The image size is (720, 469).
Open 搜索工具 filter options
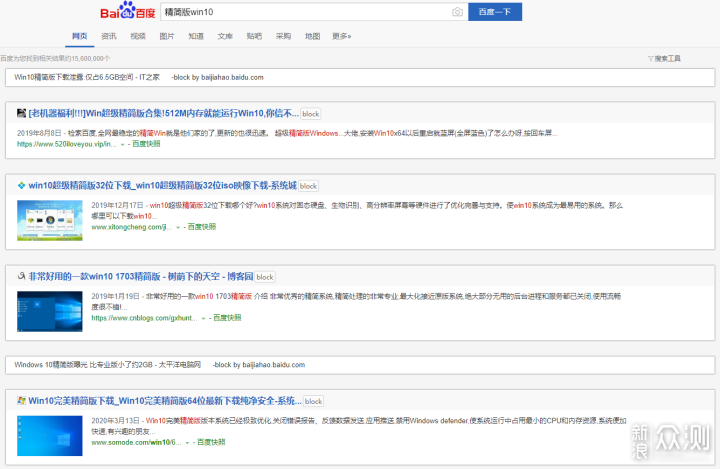[664, 58]
